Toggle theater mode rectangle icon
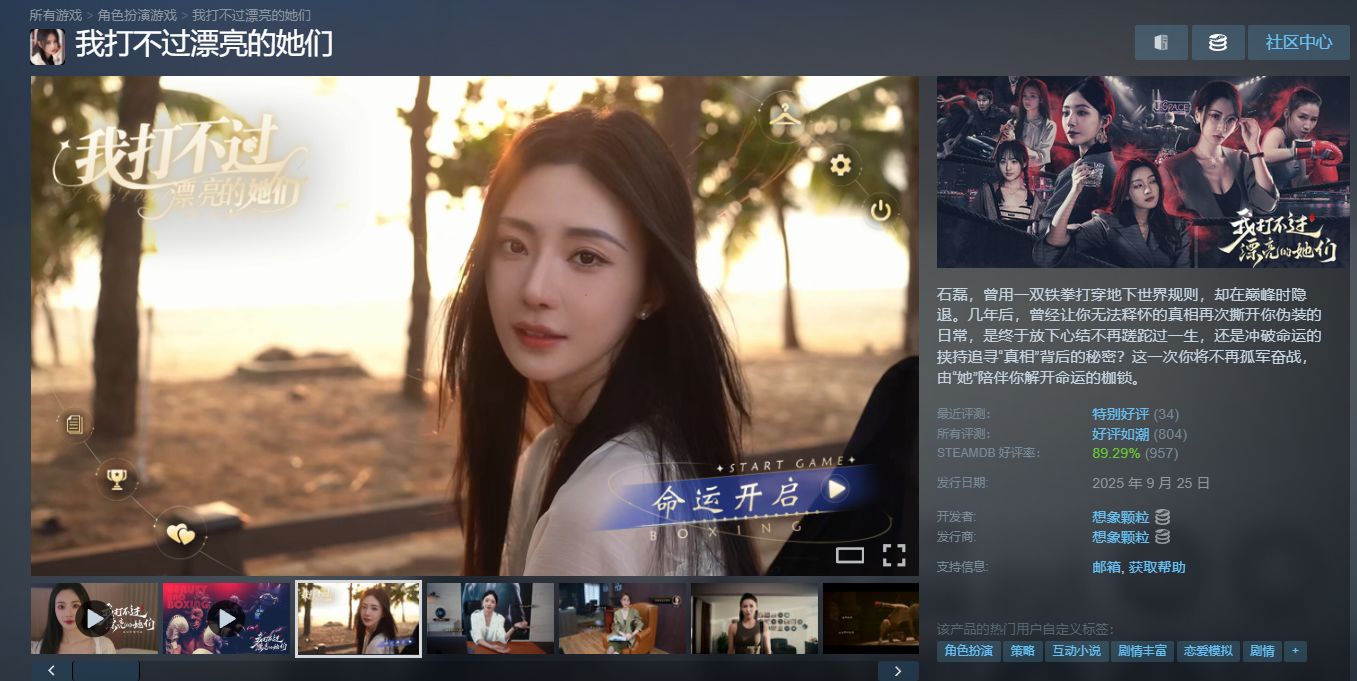Viewport: 1357px width, 681px height. [x=850, y=555]
